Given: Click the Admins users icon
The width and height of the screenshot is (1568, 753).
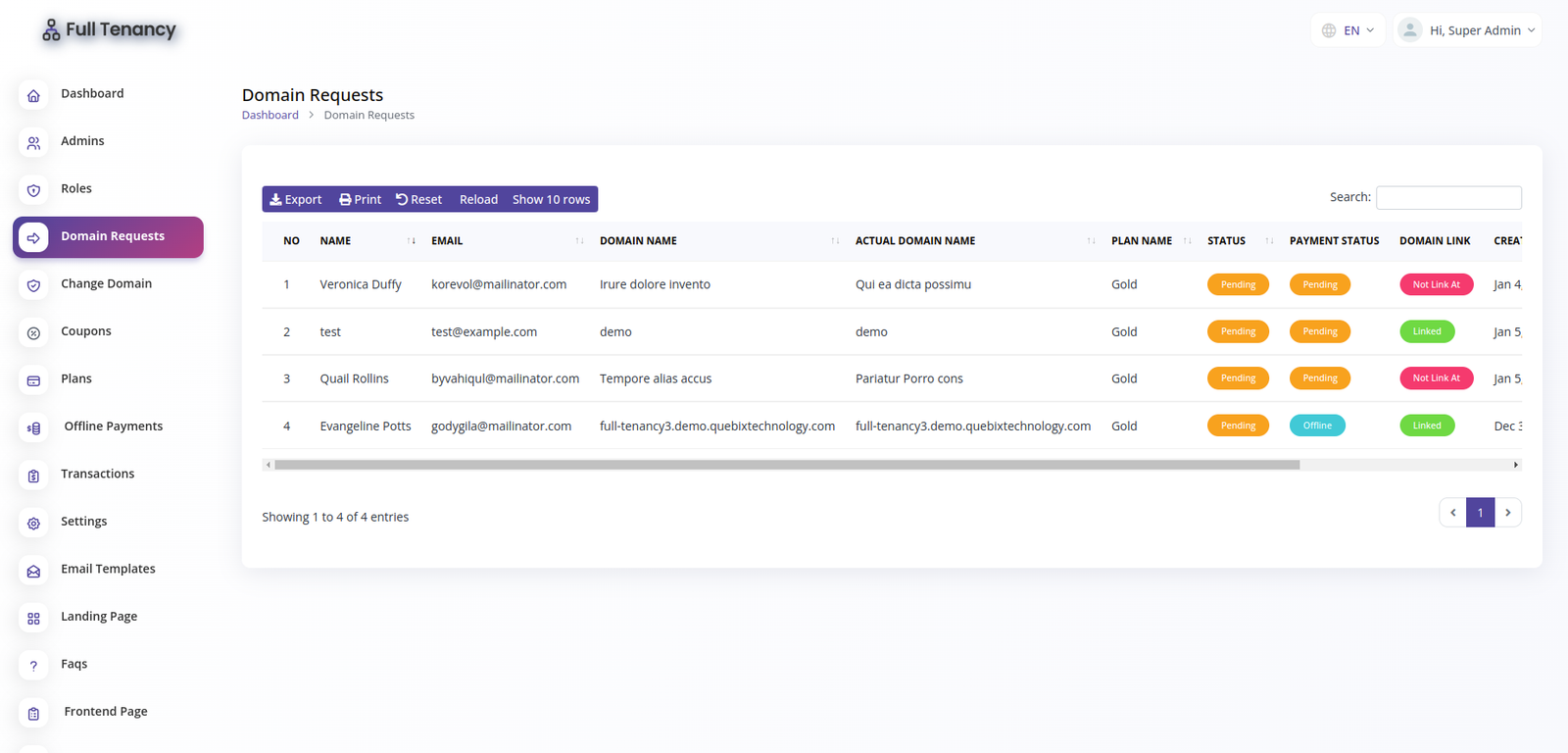Looking at the screenshot, I should tap(33, 143).
